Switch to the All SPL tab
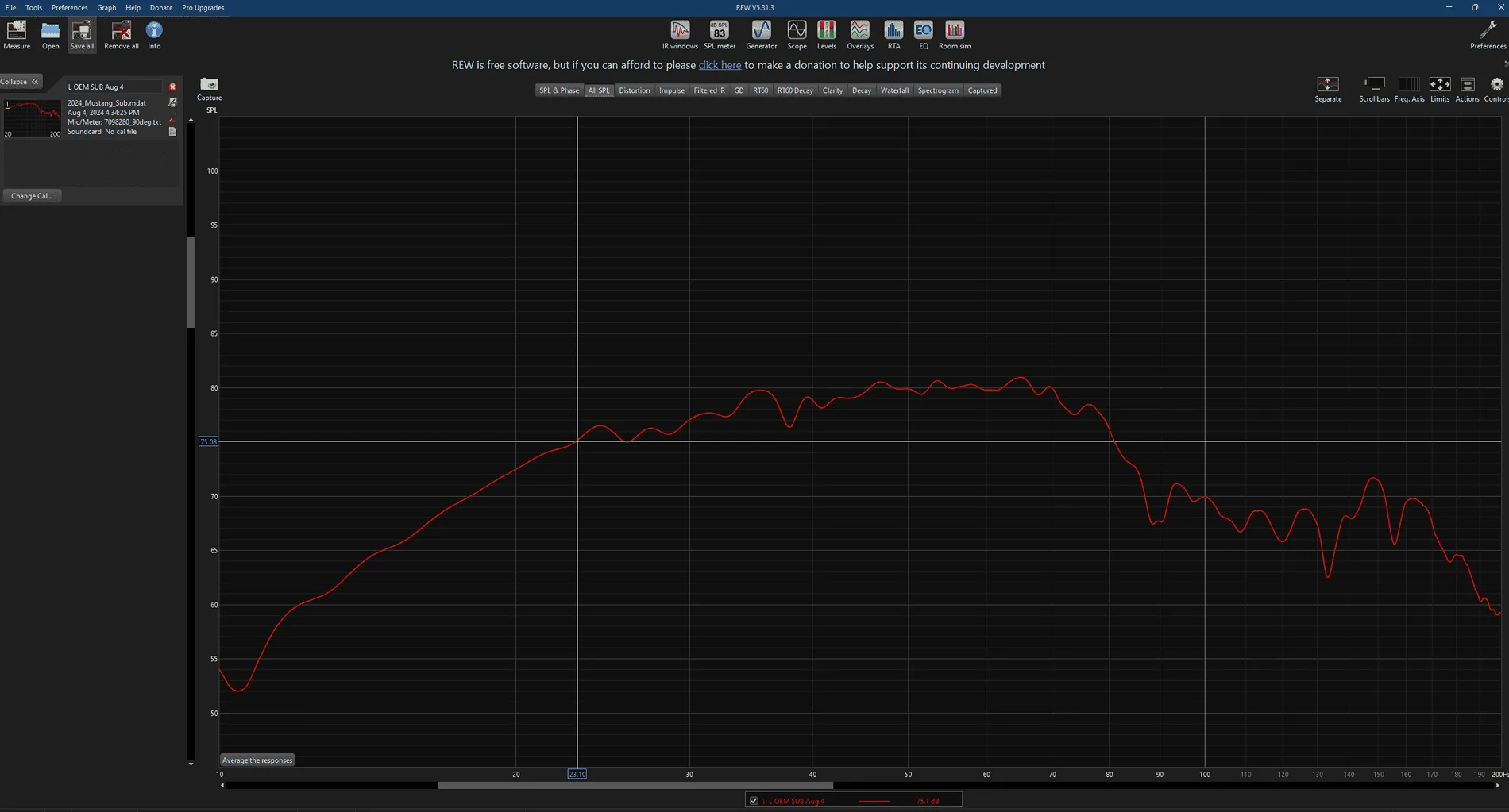Viewport: 1509px width, 812px height. (x=599, y=90)
